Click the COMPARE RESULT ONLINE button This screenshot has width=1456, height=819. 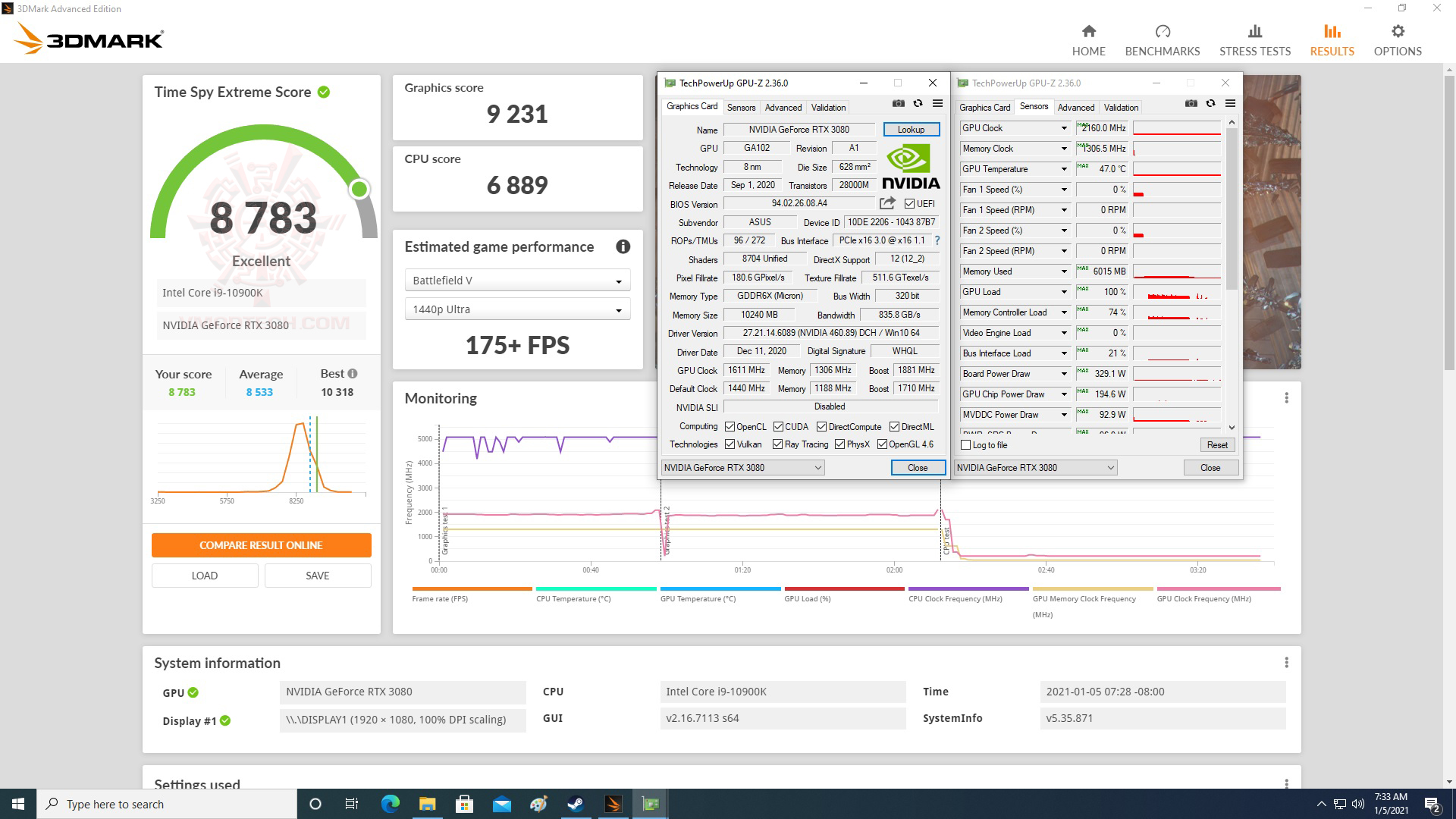(261, 544)
